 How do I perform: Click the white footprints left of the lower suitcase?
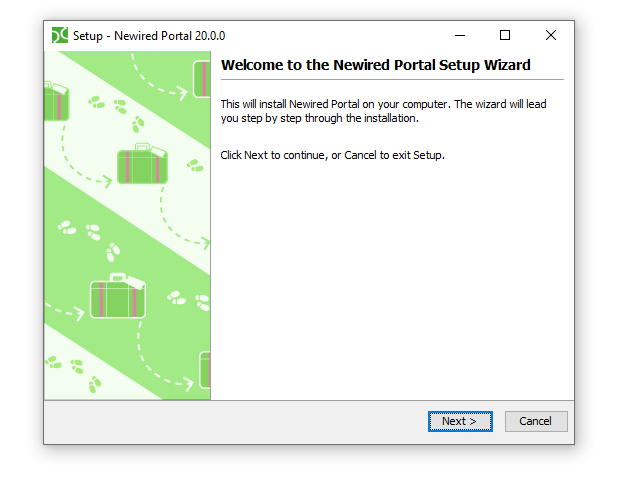click(89, 239)
